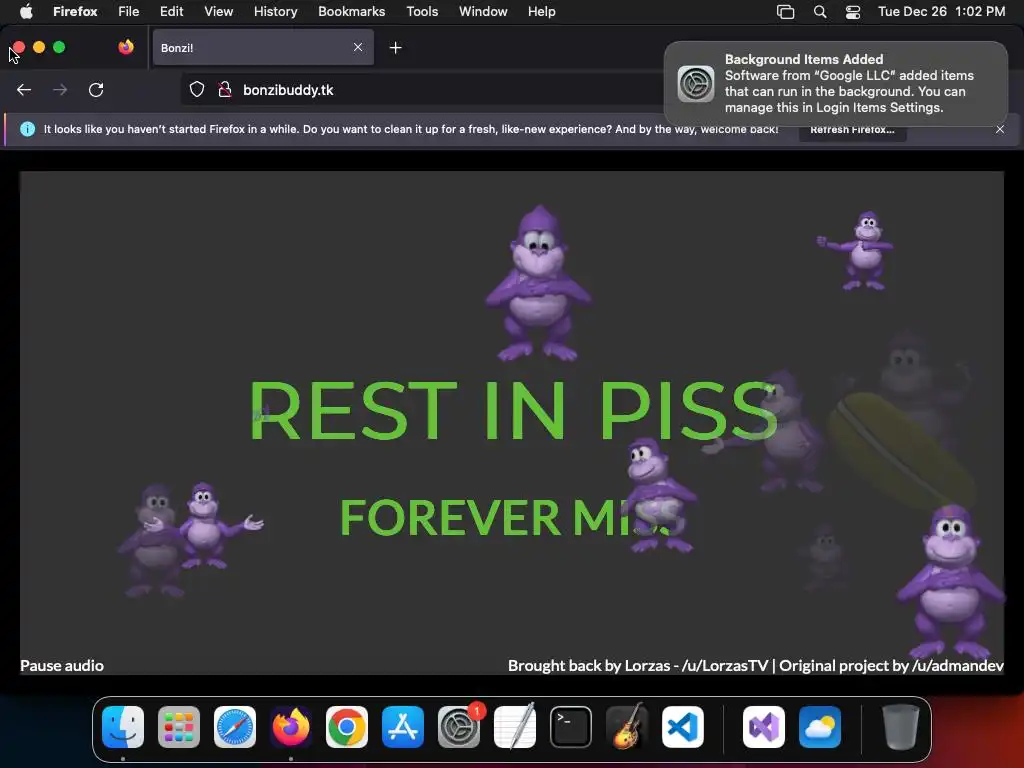The width and height of the screenshot is (1024, 768).
Task: Open Terminal from the Dock
Action: point(571,727)
